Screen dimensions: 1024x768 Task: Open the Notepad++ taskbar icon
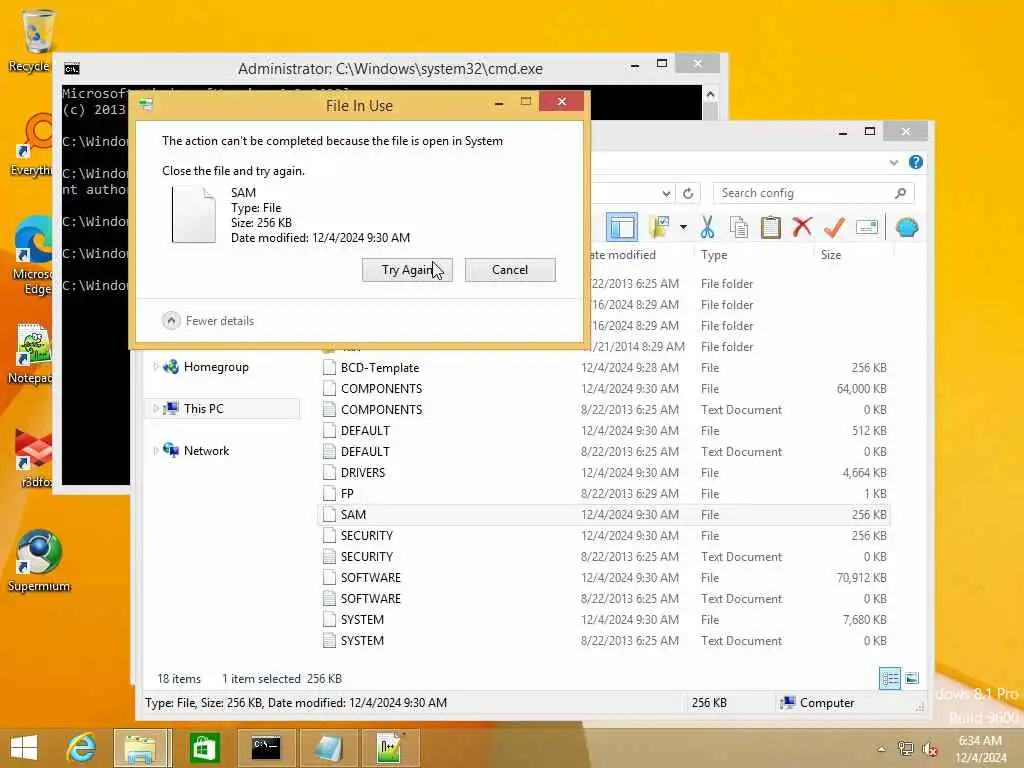(390, 748)
